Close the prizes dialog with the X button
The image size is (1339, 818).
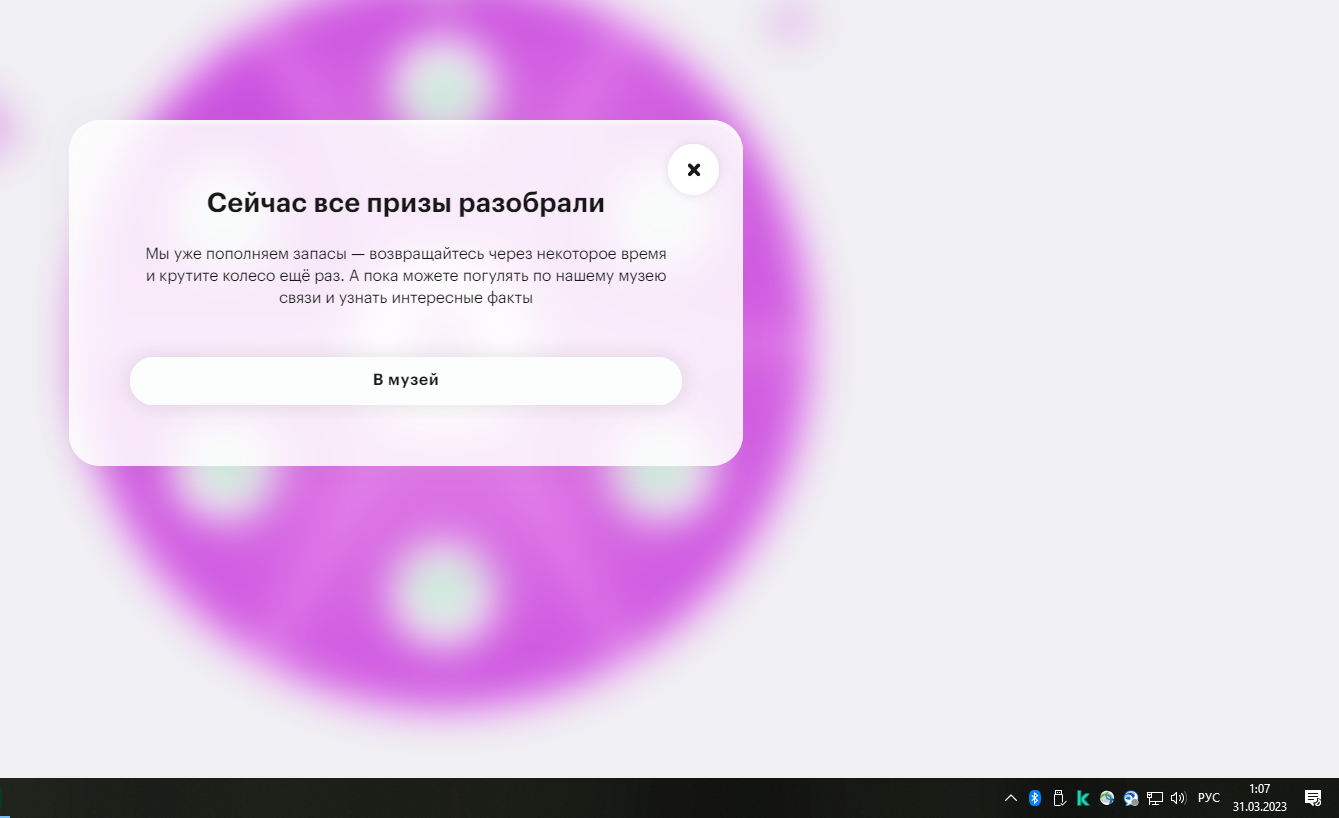(x=693, y=170)
